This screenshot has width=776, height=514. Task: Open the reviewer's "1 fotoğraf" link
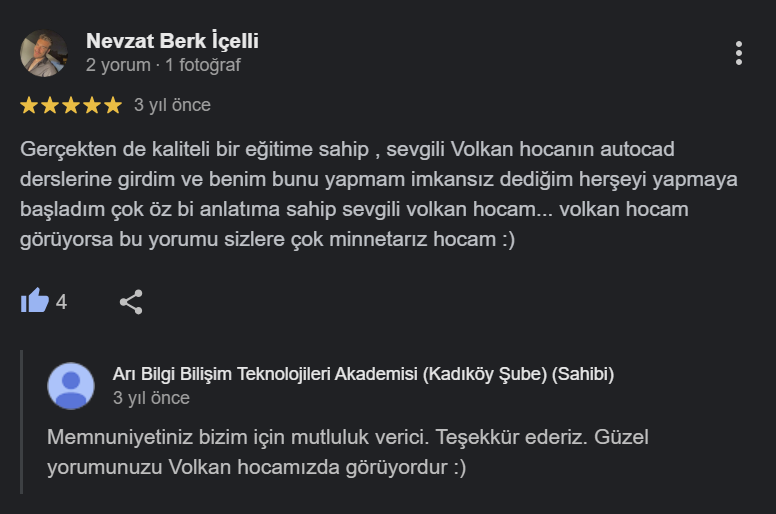(x=203, y=65)
